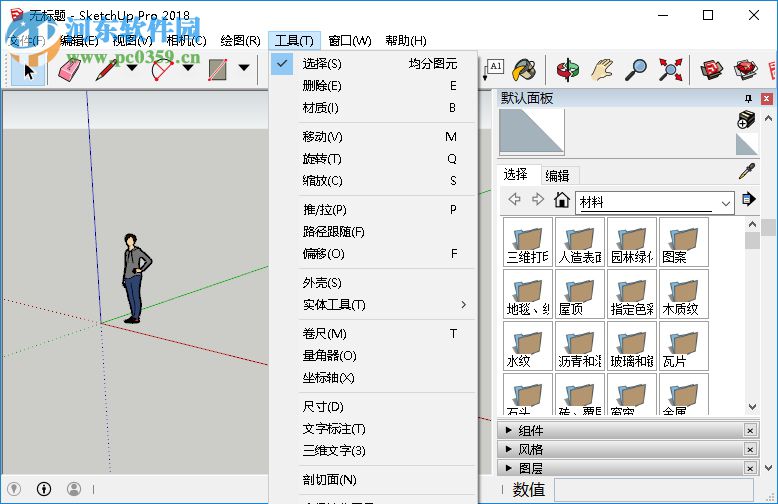Screen dimensions: 778x504
Task: Select the Pencil line tool
Action: [x=106, y=70]
